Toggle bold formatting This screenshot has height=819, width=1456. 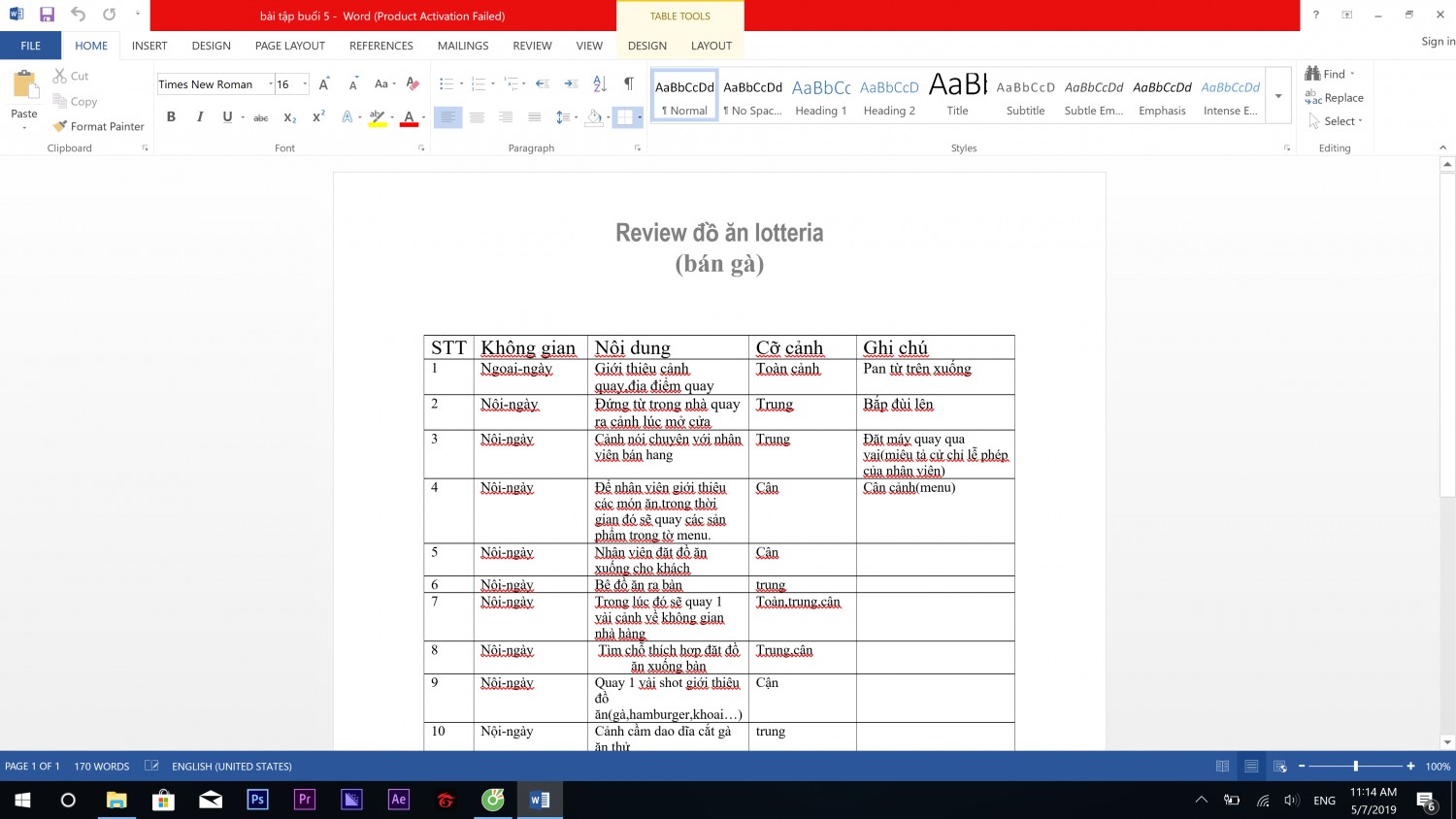coord(171,117)
